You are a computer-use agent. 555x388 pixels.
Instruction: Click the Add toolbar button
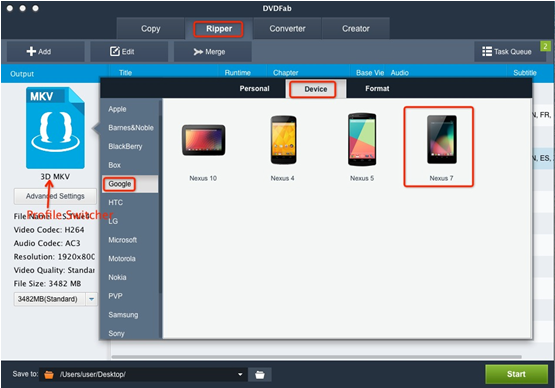46,52
